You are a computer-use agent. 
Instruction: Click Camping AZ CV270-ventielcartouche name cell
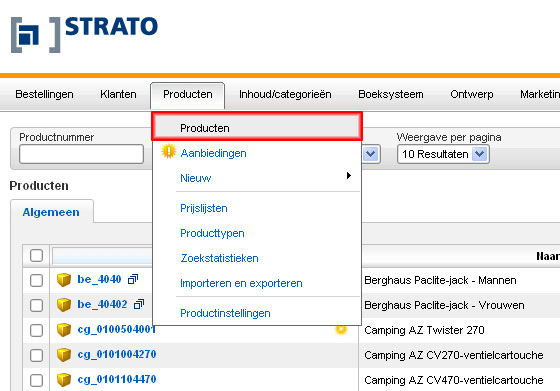[454, 355]
